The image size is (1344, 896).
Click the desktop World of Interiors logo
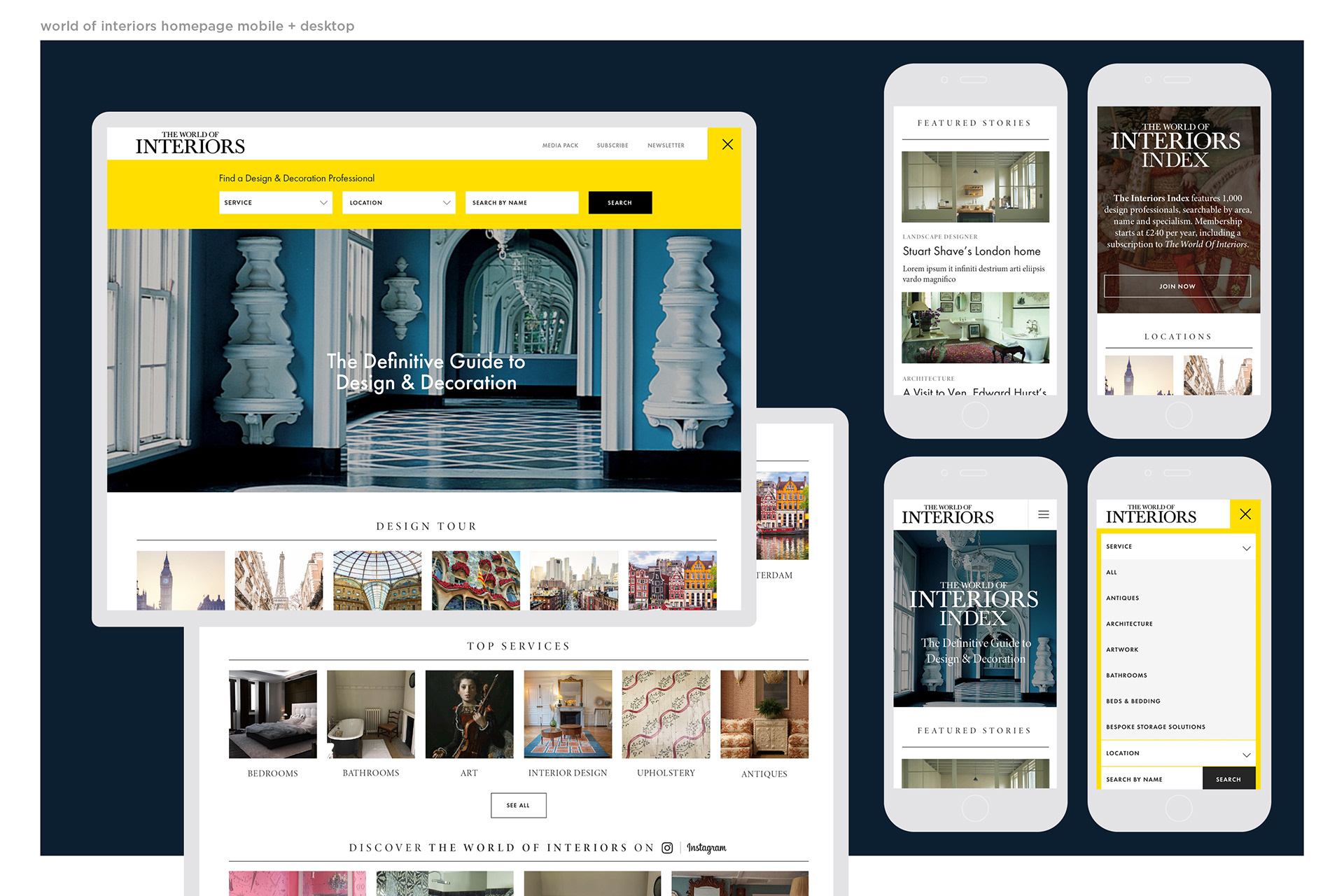pos(190,143)
